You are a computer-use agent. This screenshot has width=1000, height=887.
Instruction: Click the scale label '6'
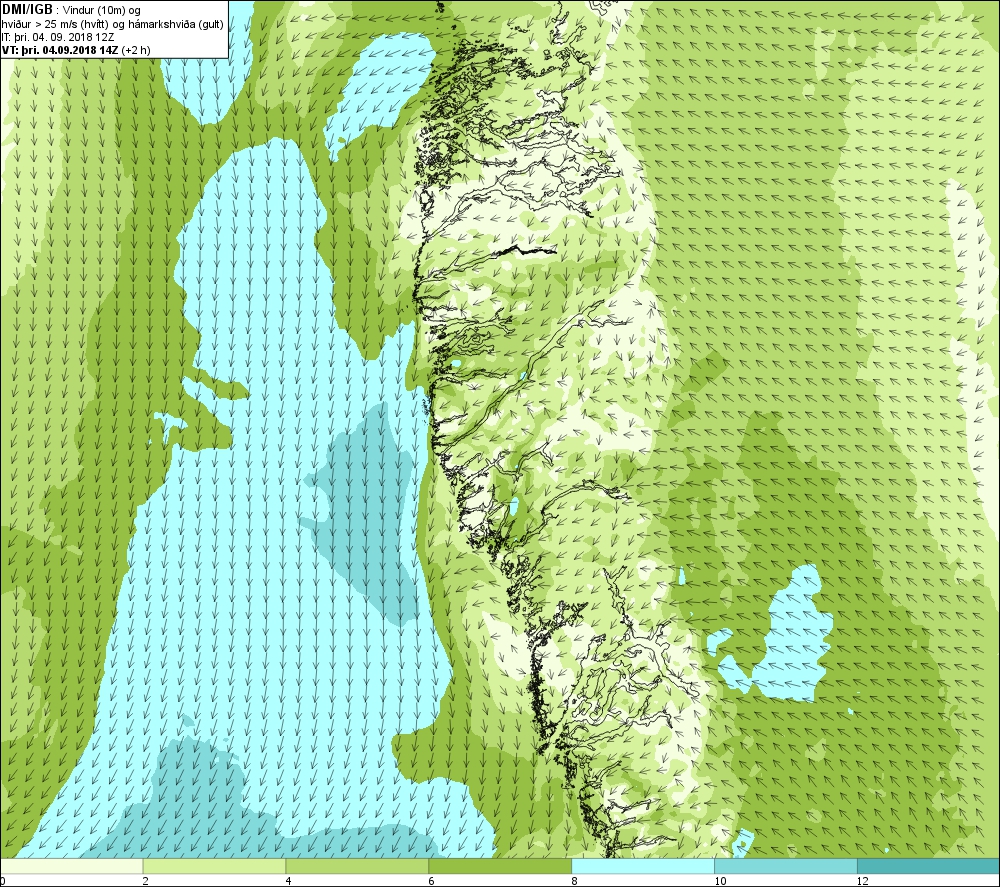click(432, 881)
